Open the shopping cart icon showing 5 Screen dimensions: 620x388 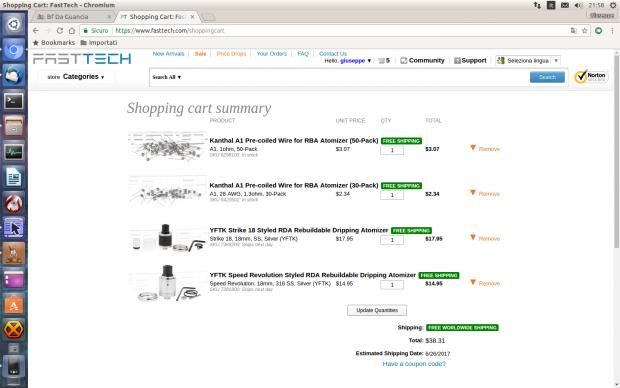(384, 61)
